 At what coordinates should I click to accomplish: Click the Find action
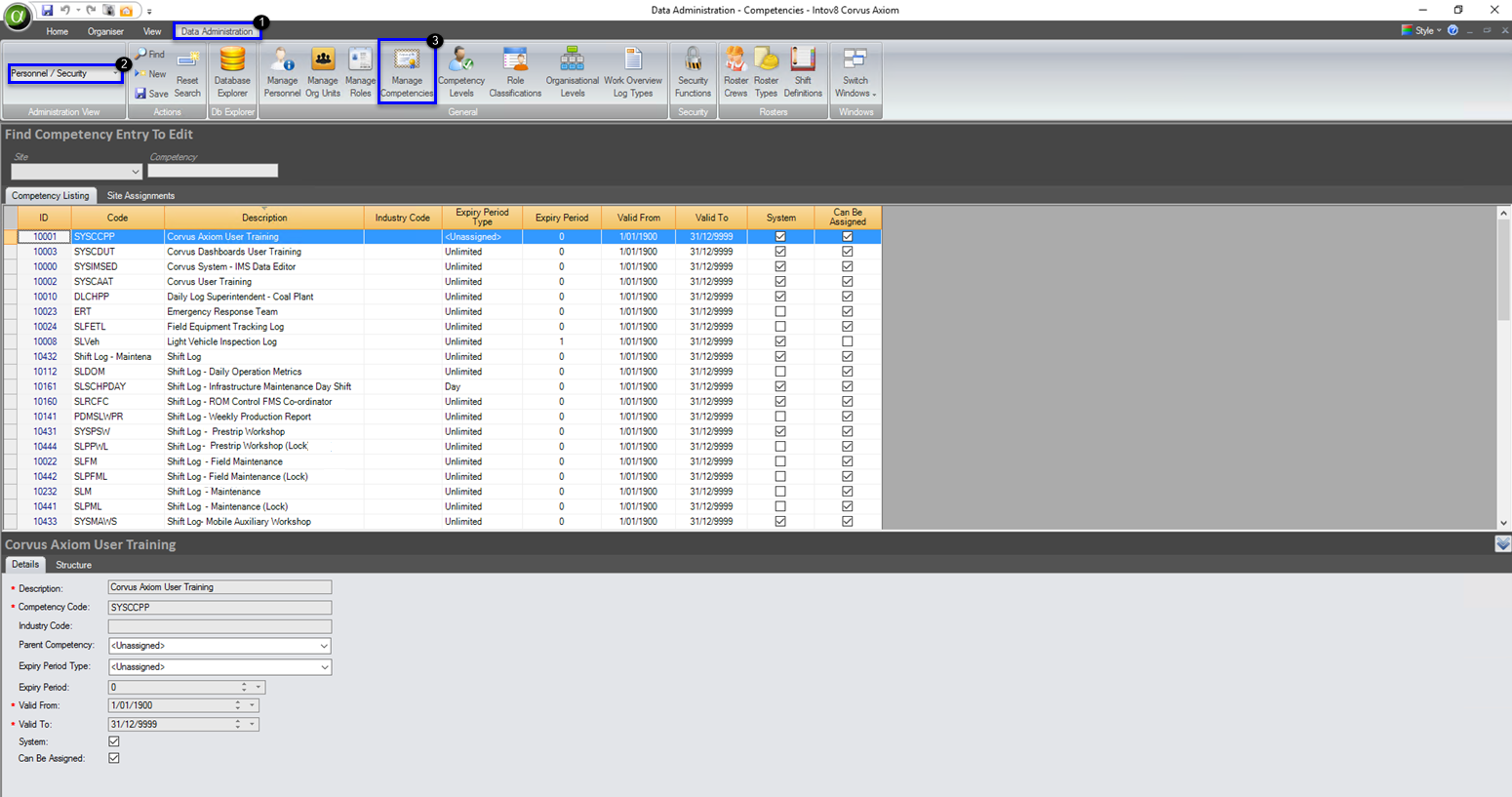tap(150, 55)
